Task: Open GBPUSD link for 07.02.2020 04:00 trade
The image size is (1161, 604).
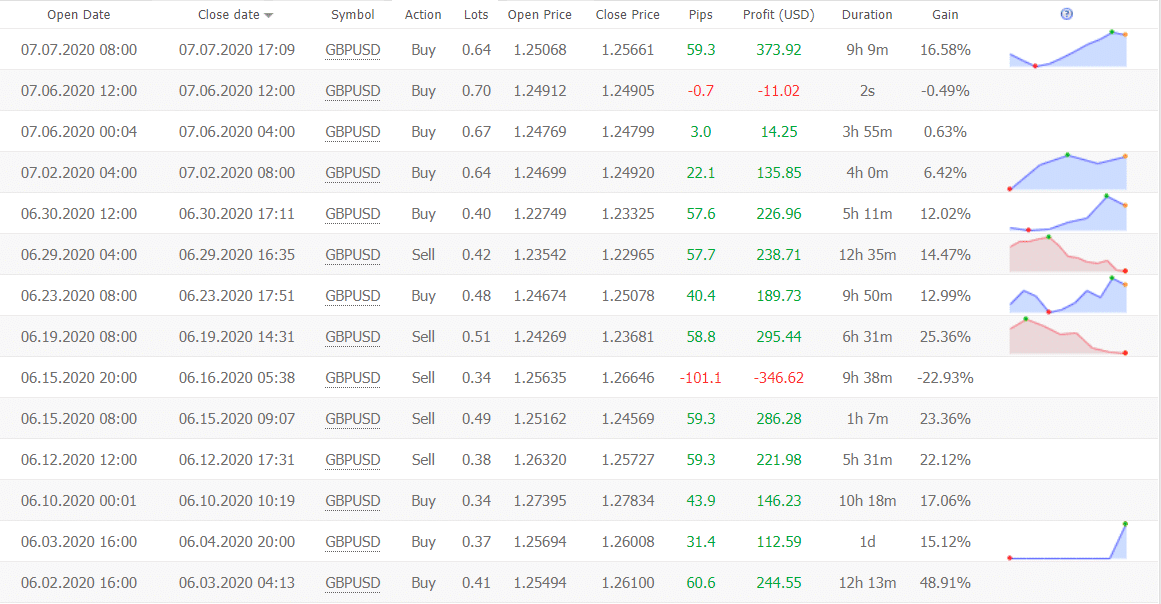Action: 352,173
